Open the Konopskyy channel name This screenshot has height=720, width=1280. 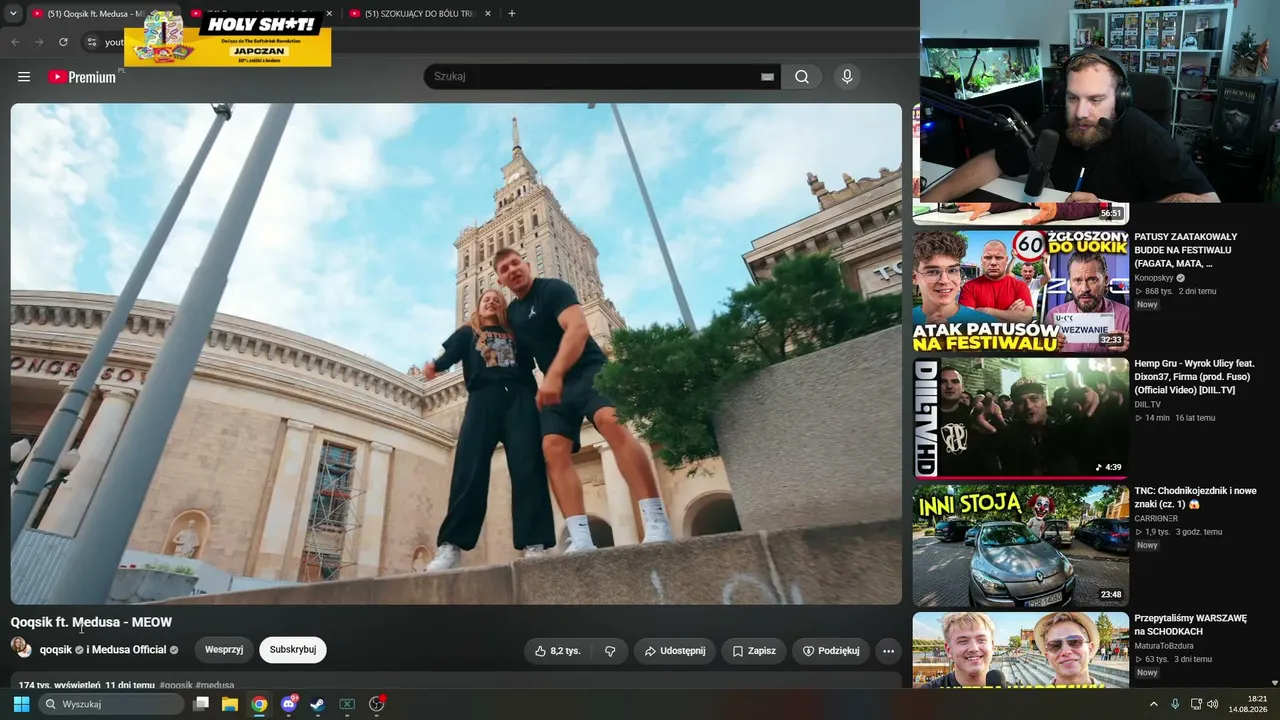click(1154, 278)
